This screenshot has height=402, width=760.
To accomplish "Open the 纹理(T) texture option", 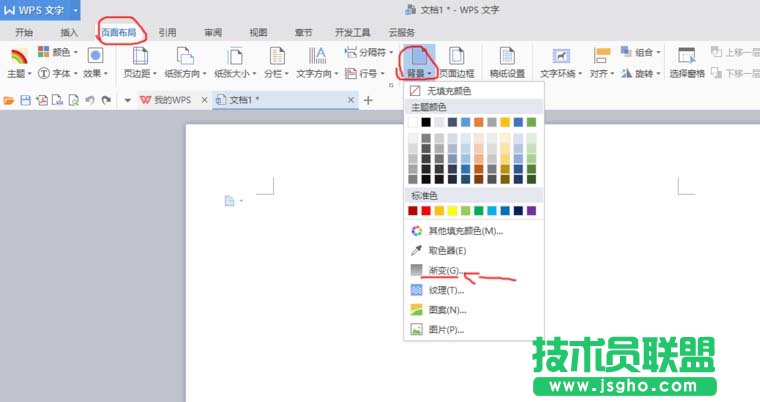I will pos(474,290).
